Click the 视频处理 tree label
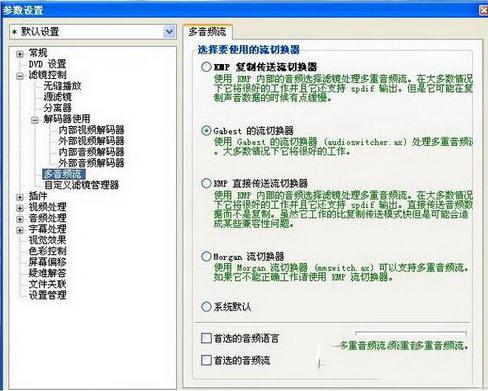The width and height of the screenshot is (488, 391). click(x=47, y=207)
